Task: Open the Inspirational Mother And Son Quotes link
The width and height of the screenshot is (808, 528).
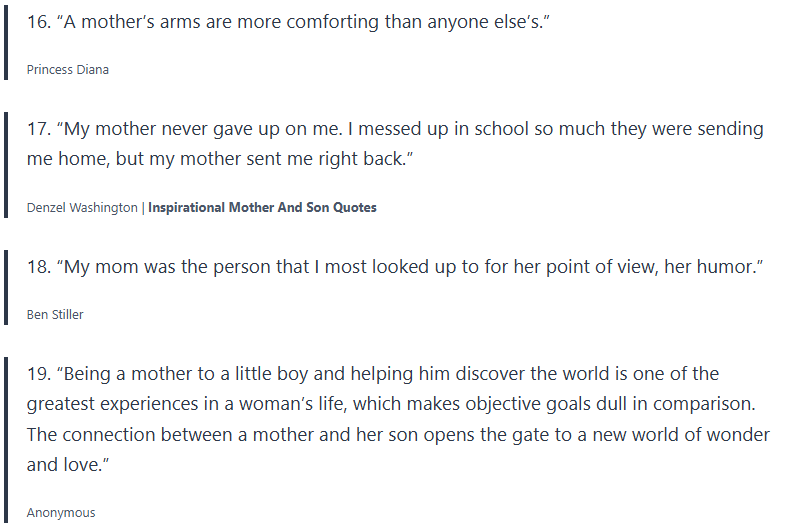Action: (262, 208)
